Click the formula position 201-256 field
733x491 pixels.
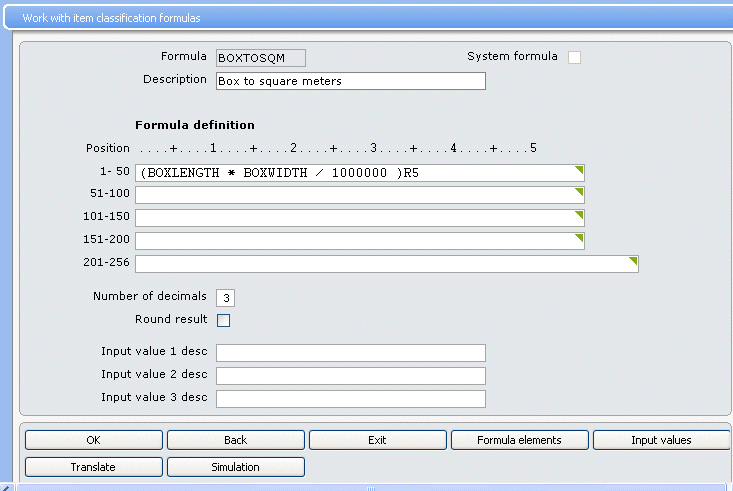click(x=385, y=264)
